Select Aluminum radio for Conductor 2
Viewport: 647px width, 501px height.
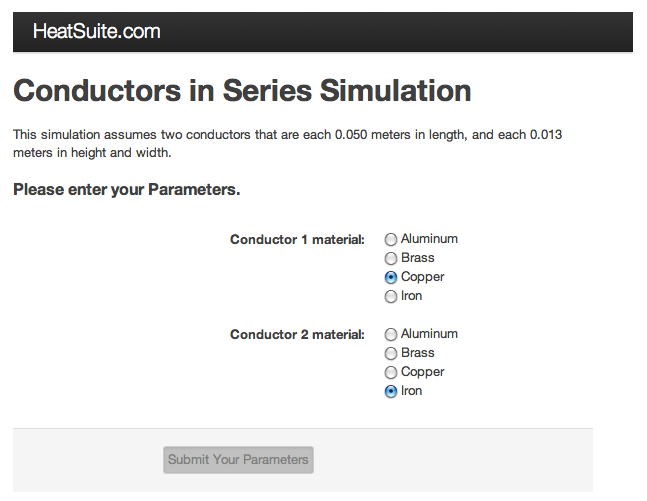click(391, 335)
